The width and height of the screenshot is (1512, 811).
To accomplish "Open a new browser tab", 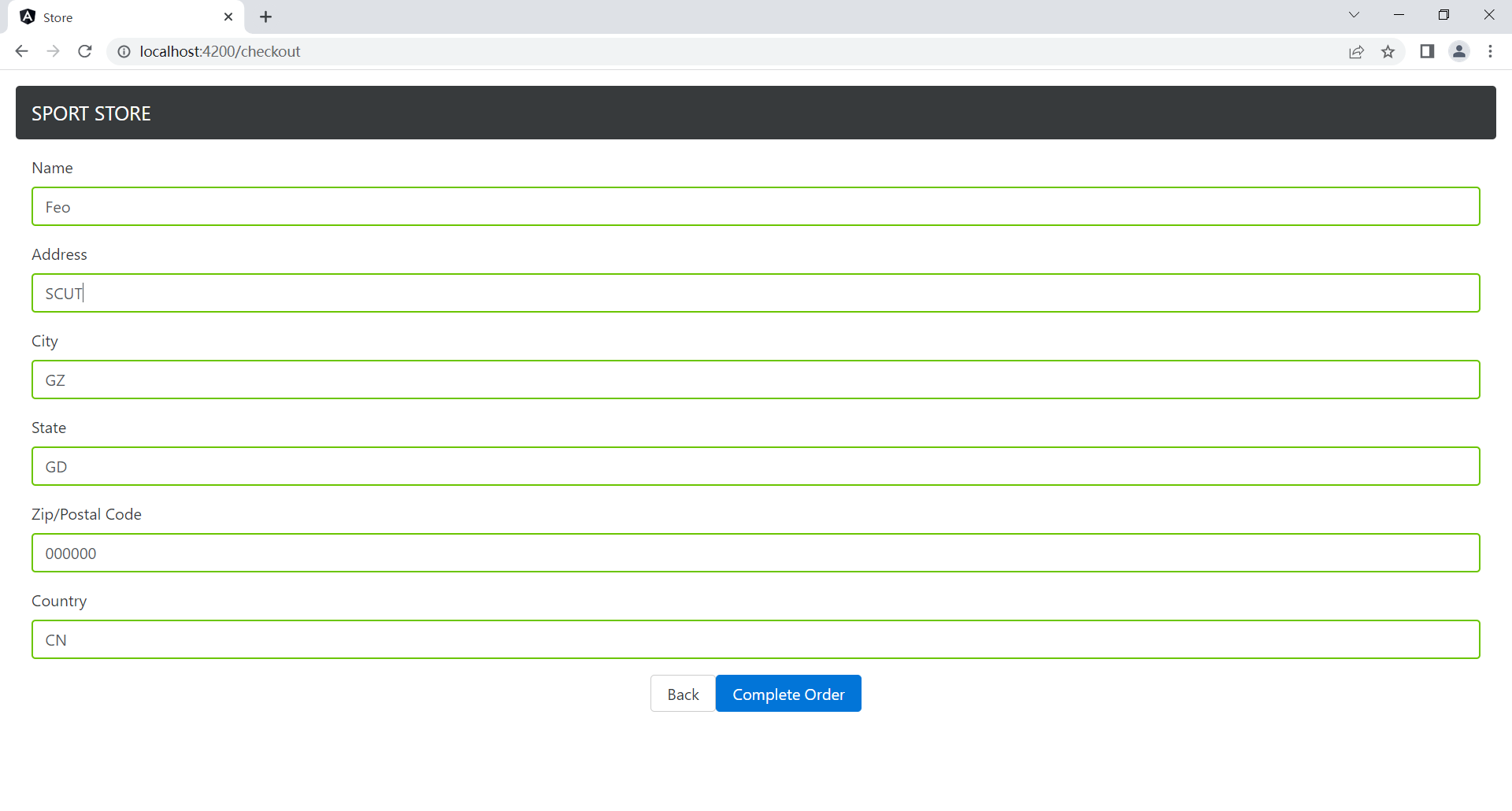I will point(266,17).
